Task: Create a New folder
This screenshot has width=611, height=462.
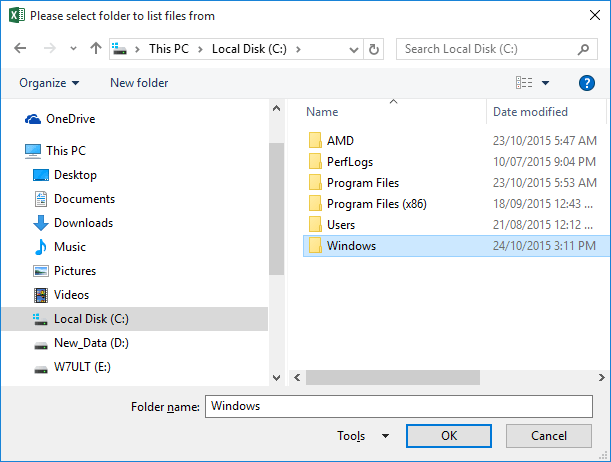Action: (139, 83)
